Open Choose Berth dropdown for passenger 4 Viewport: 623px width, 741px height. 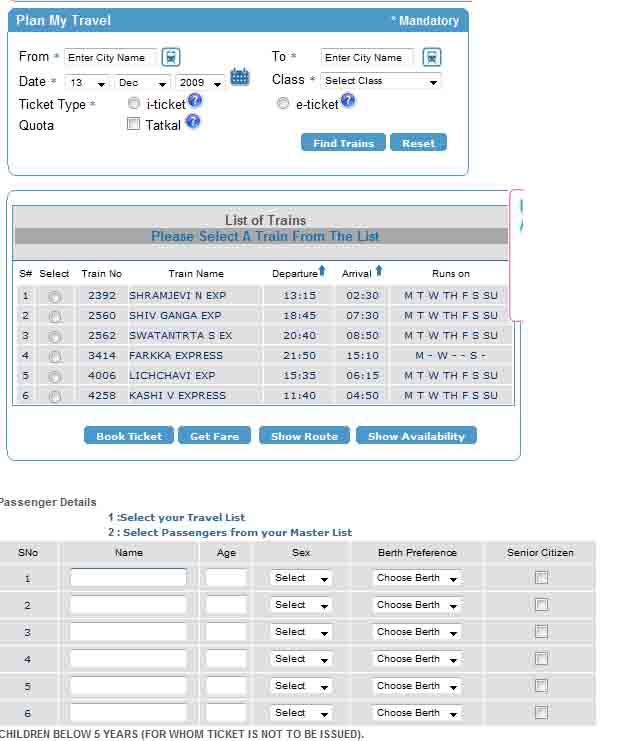[x=417, y=659]
